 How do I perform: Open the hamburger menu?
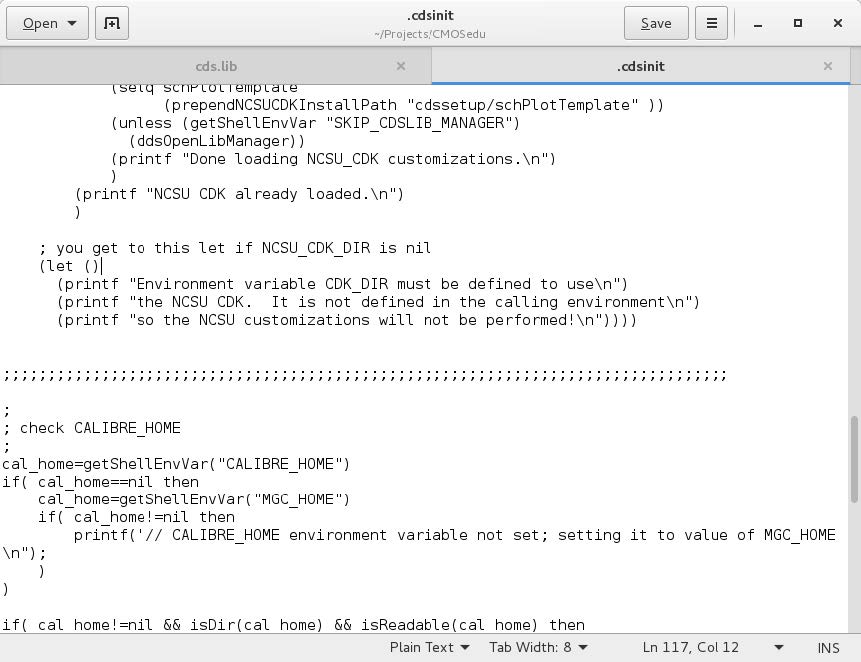point(712,24)
